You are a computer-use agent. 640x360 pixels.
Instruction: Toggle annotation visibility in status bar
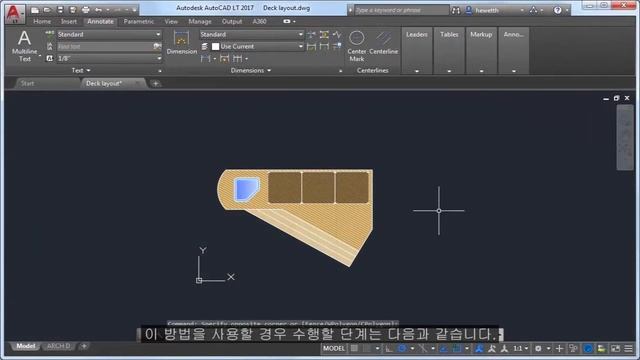pos(479,348)
